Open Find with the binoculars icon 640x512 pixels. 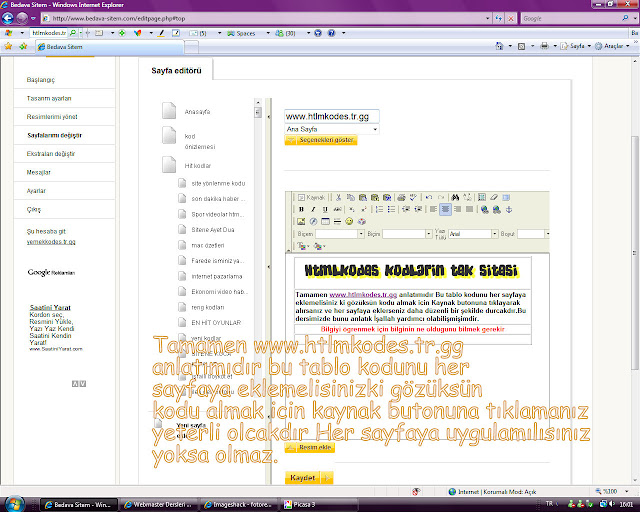tap(456, 197)
